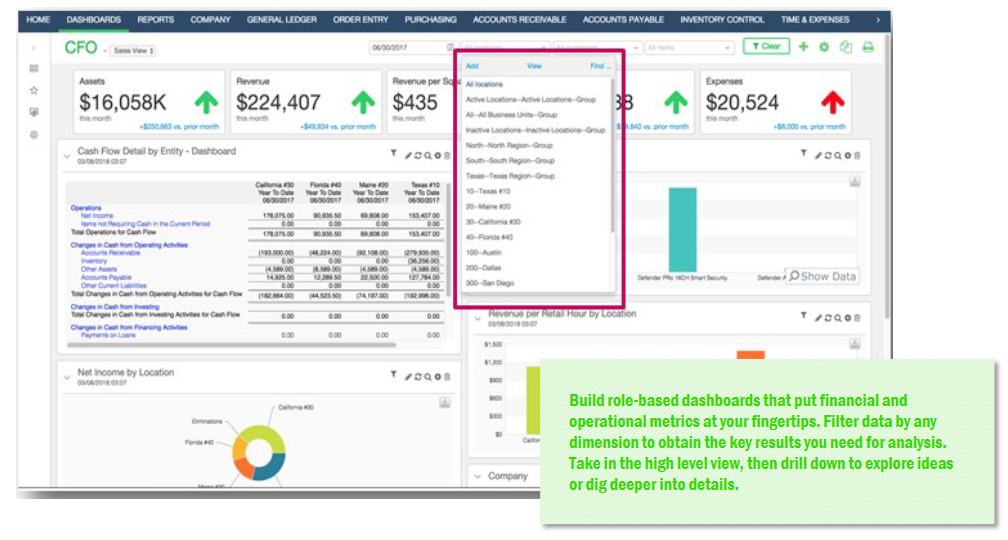Click the Accounts Receivable link in cash flow
Screen dimensions: 1008x540
110,253
